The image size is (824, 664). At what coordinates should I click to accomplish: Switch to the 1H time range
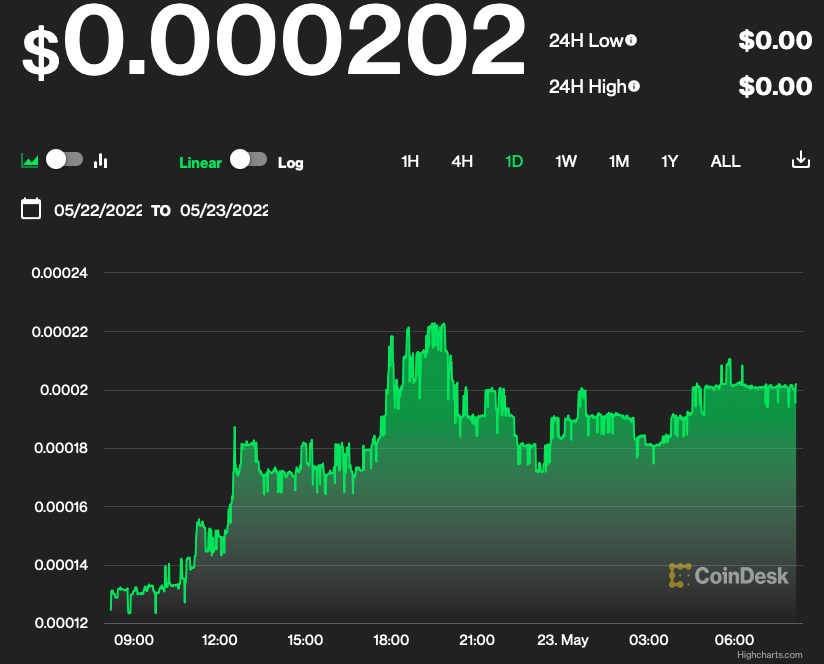[x=410, y=161]
